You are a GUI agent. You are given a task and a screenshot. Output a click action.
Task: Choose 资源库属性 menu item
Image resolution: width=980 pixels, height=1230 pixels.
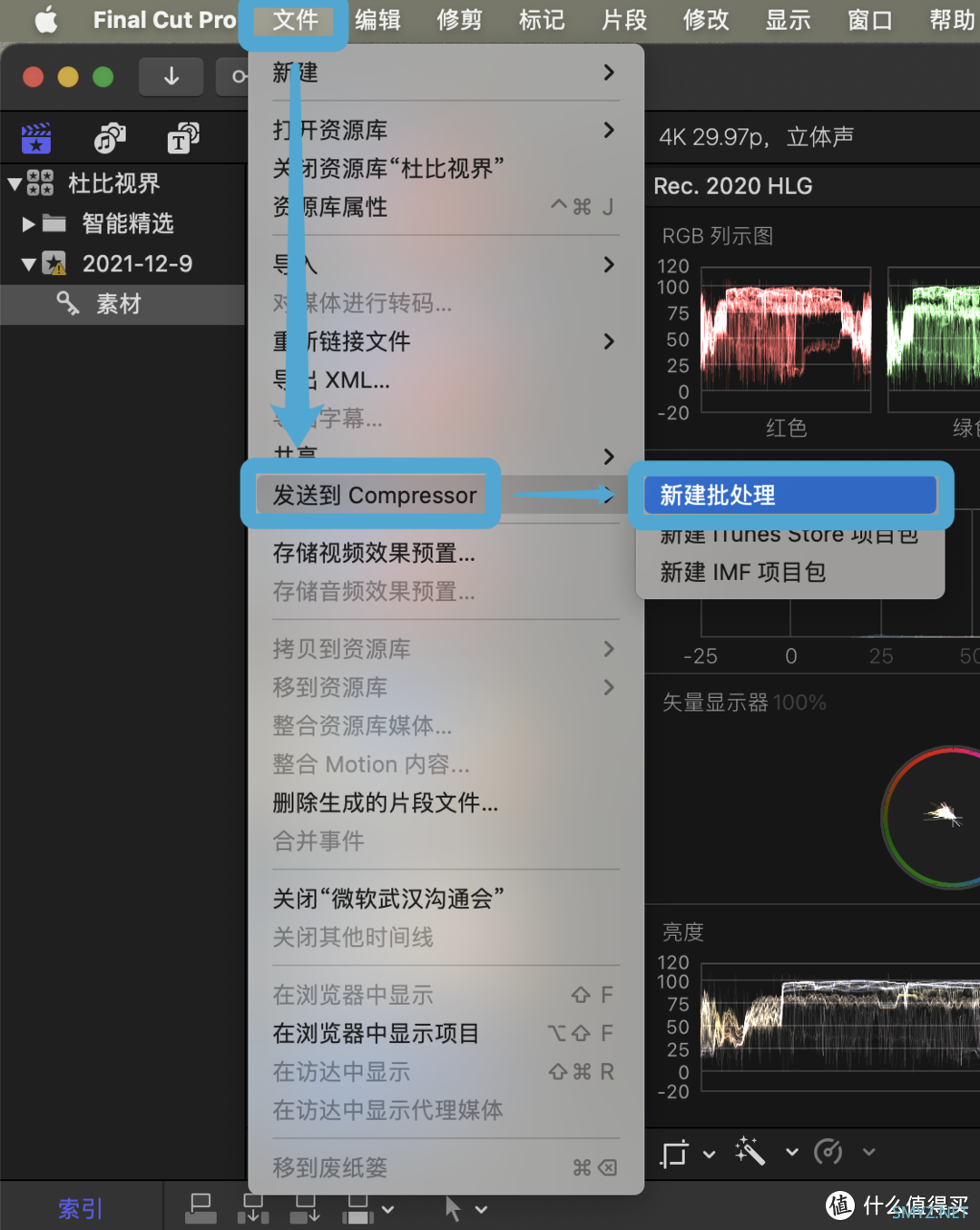coord(446,207)
